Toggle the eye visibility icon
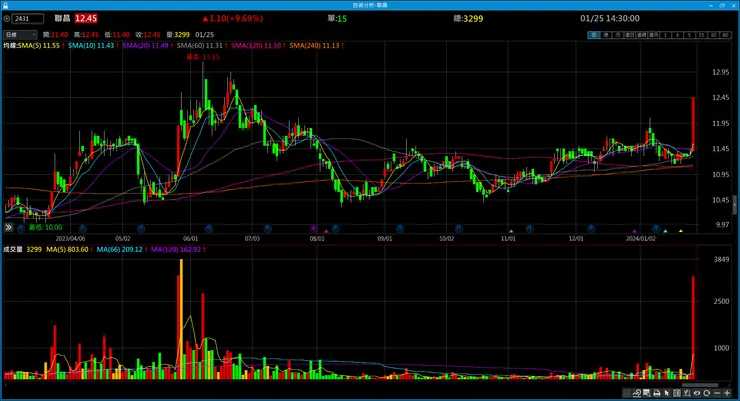740x401 pixels. (697, 393)
